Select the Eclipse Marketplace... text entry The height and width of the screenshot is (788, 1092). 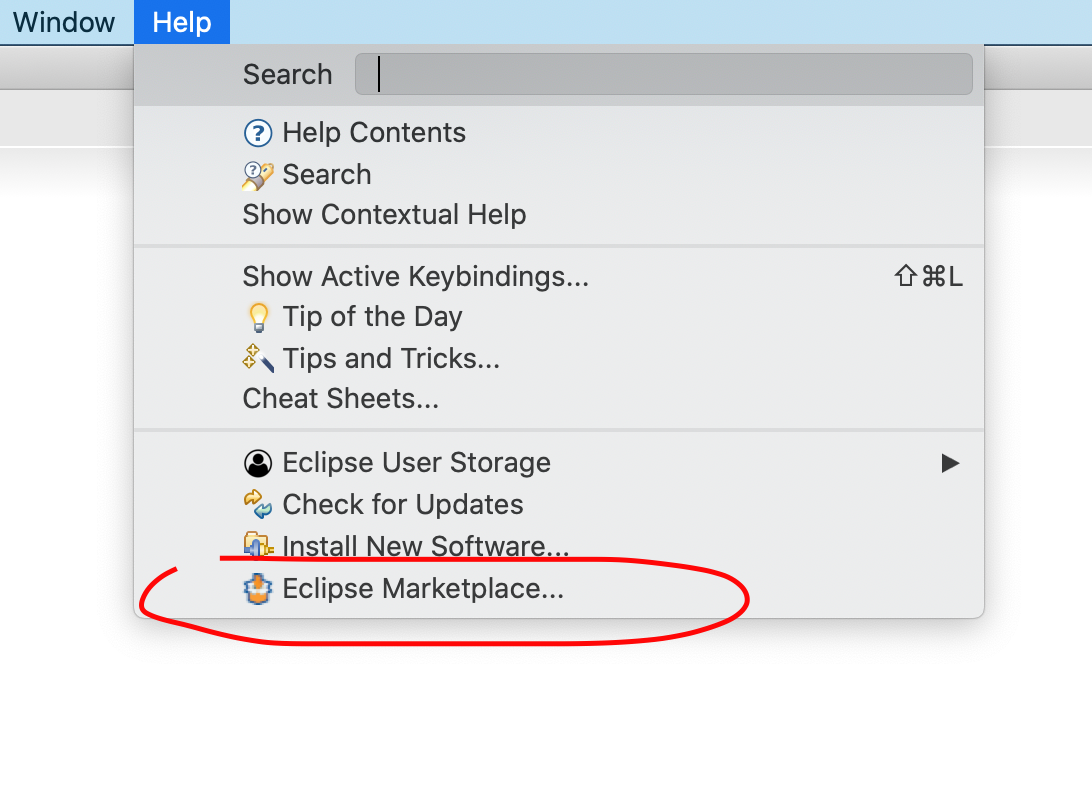pos(423,589)
